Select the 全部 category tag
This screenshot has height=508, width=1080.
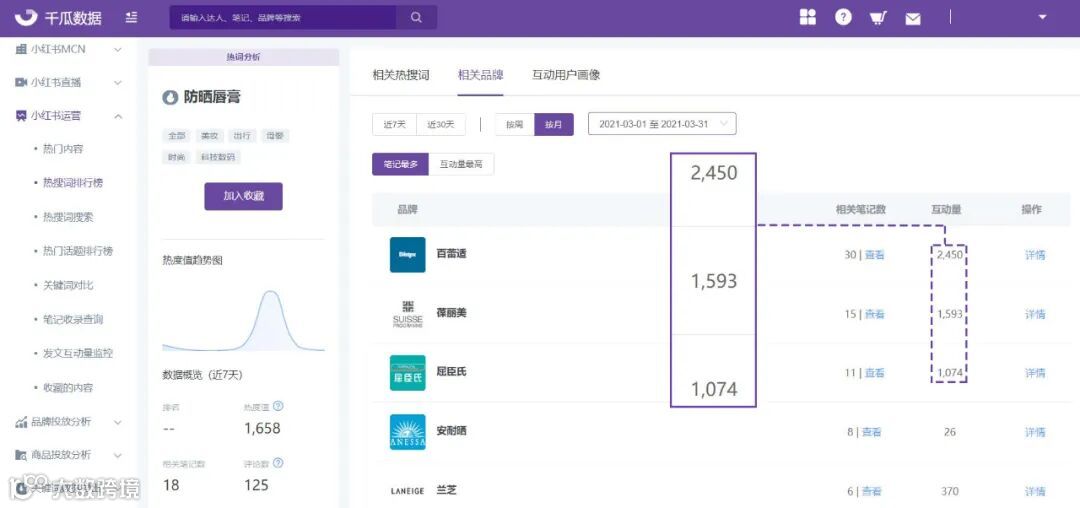pyautogui.click(x=176, y=136)
